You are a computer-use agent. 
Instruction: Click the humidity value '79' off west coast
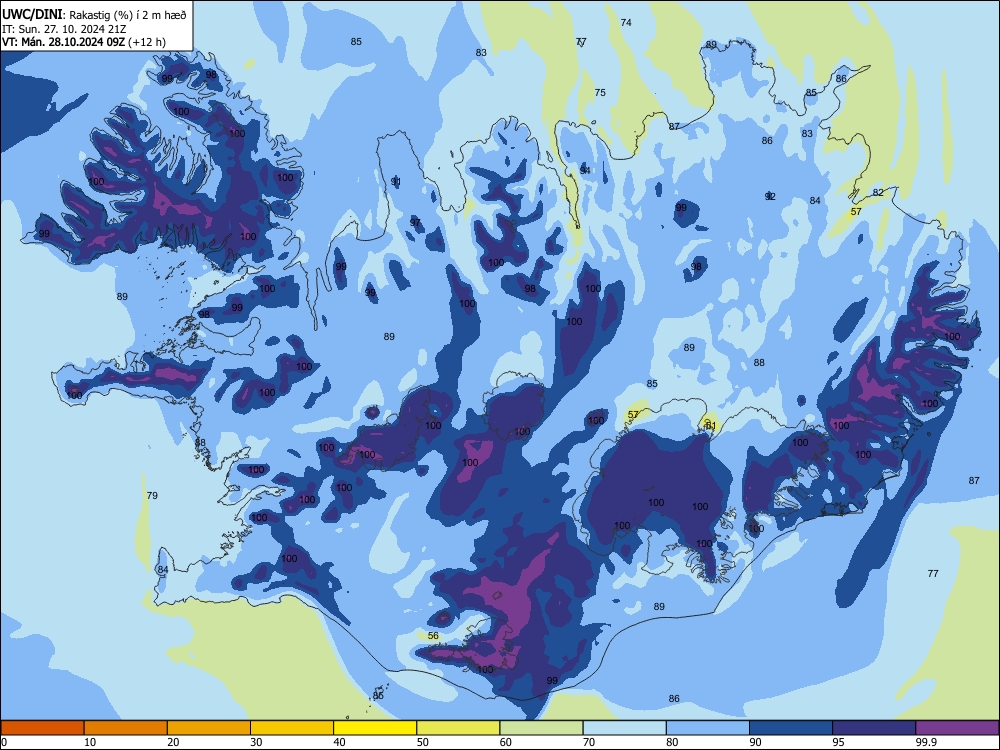pyautogui.click(x=152, y=496)
